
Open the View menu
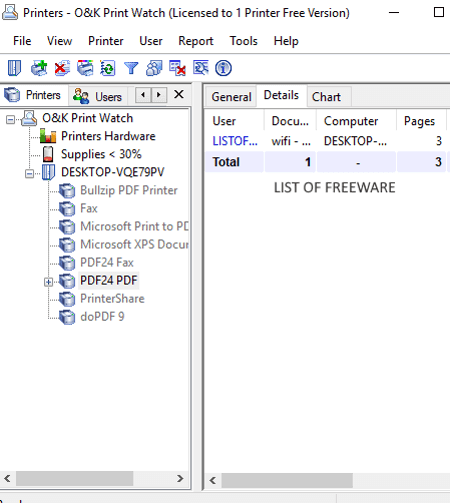click(x=59, y=41)
